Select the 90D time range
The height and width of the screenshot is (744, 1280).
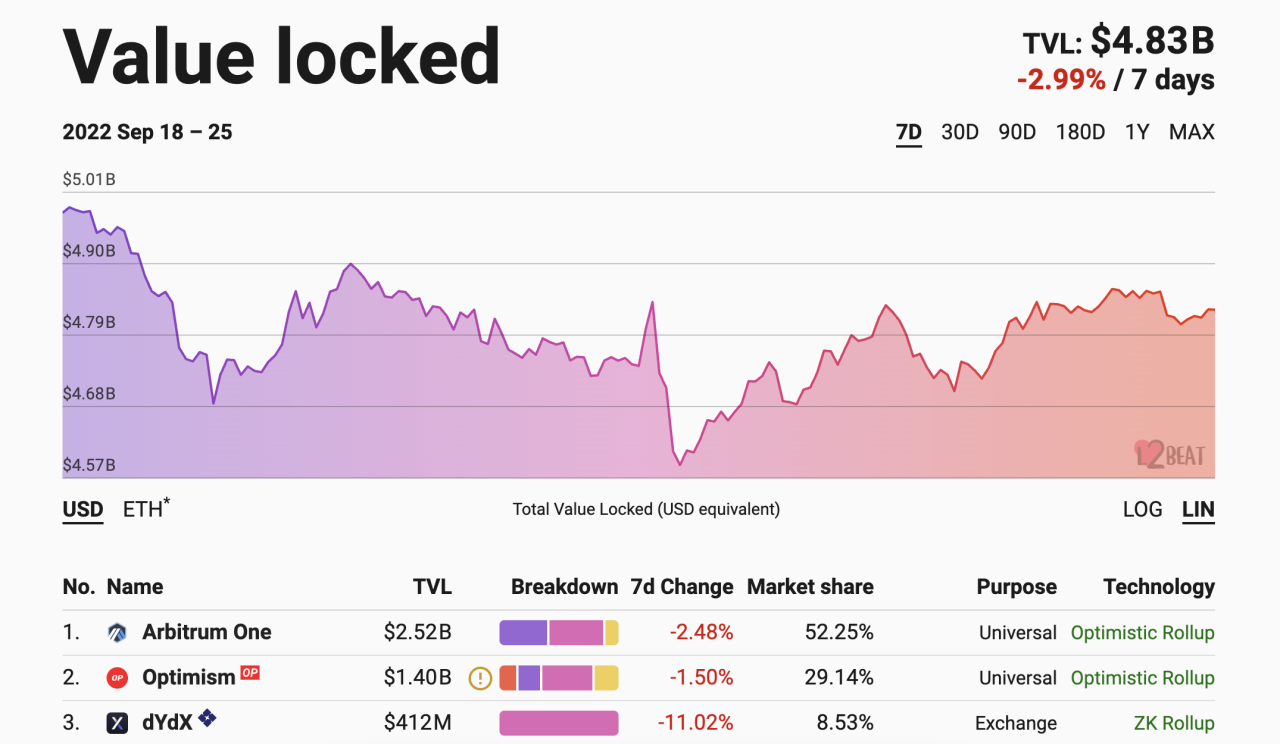(x=1017, y=132)
